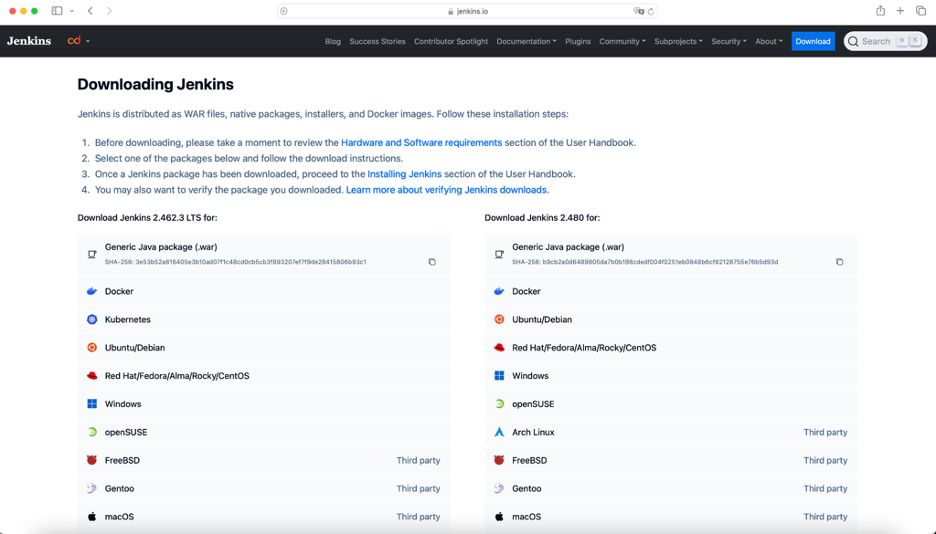The width and height of the screenshot is (936, 534).
Task: Open the CD Foundation dropdown arrow
Action: click(x=88, y=41)
